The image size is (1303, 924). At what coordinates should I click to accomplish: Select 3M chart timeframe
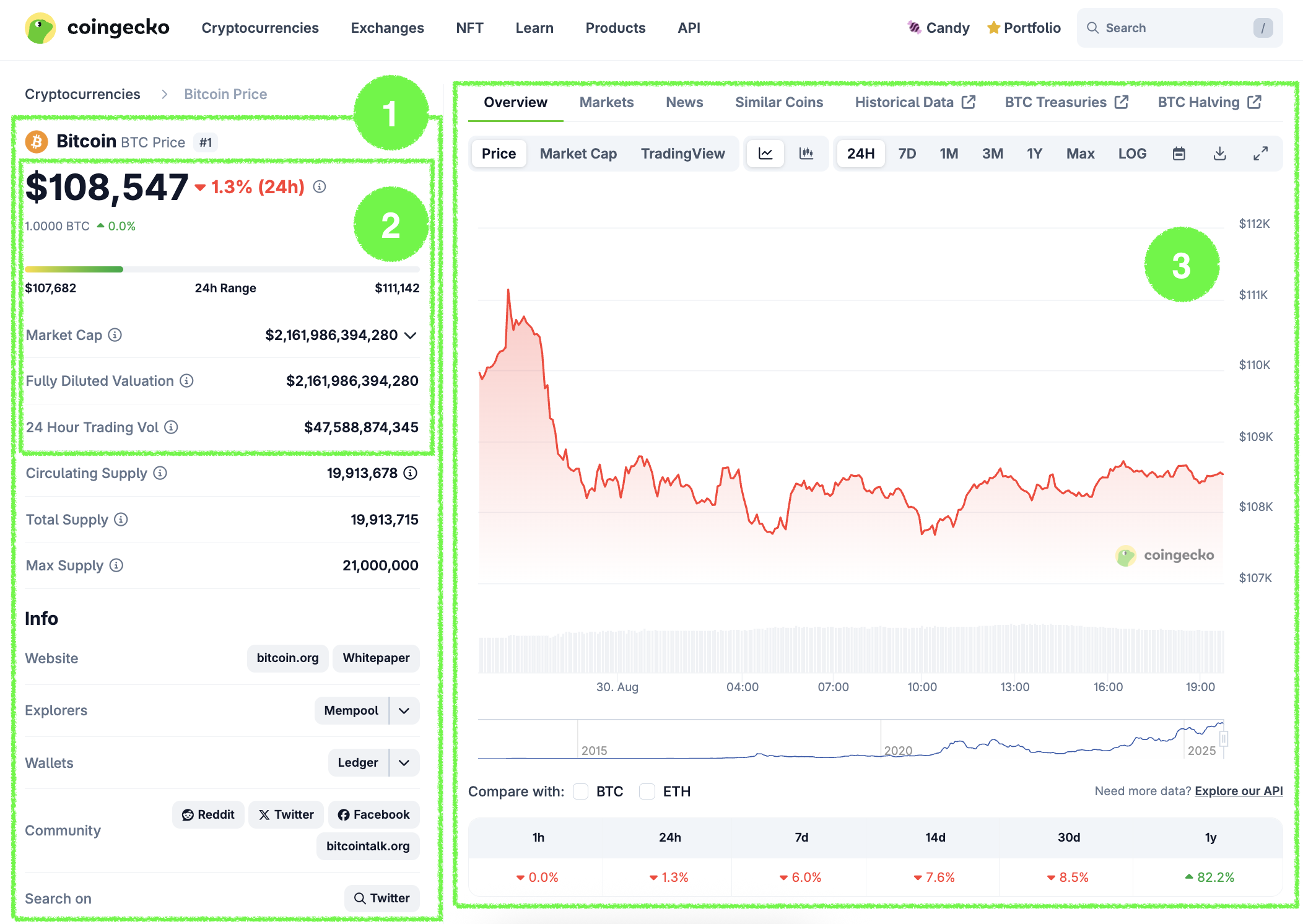993,154
